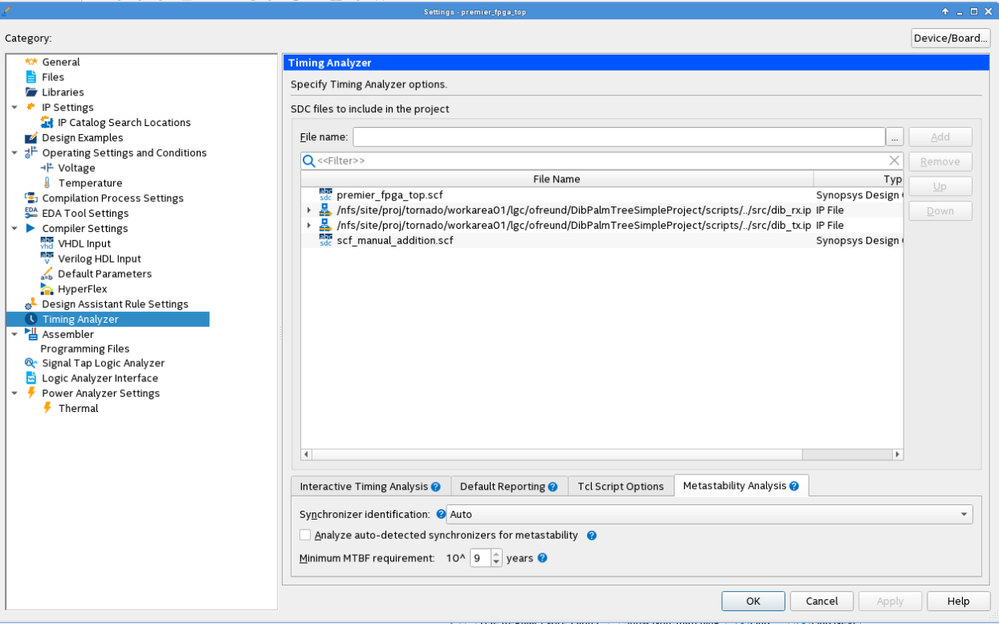Image resolution: width=999 pixels, height=624 pixels.
Task: Expand the dib_rx.ip file row
Action: (x=309, y=210)
